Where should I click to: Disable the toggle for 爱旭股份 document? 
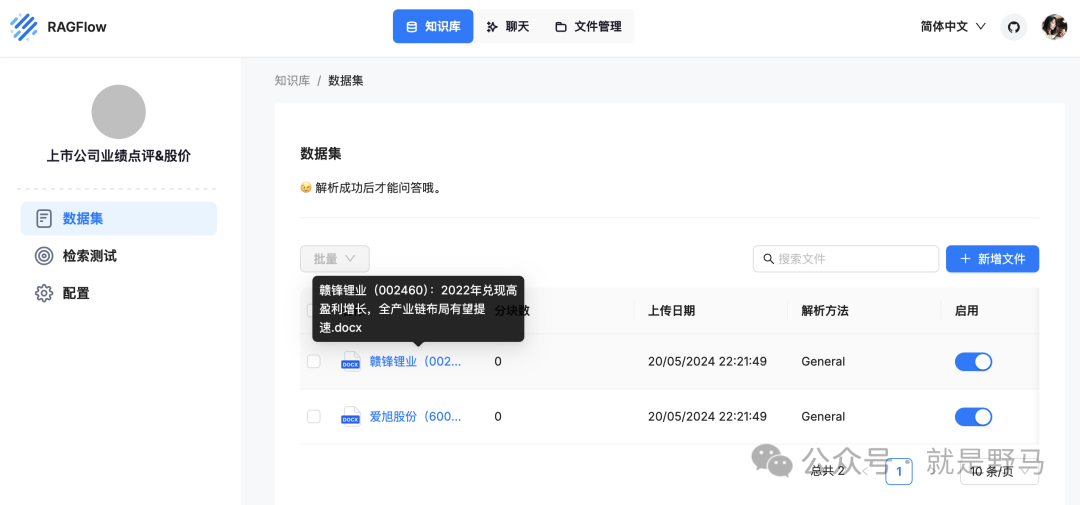tap(973, 416)
